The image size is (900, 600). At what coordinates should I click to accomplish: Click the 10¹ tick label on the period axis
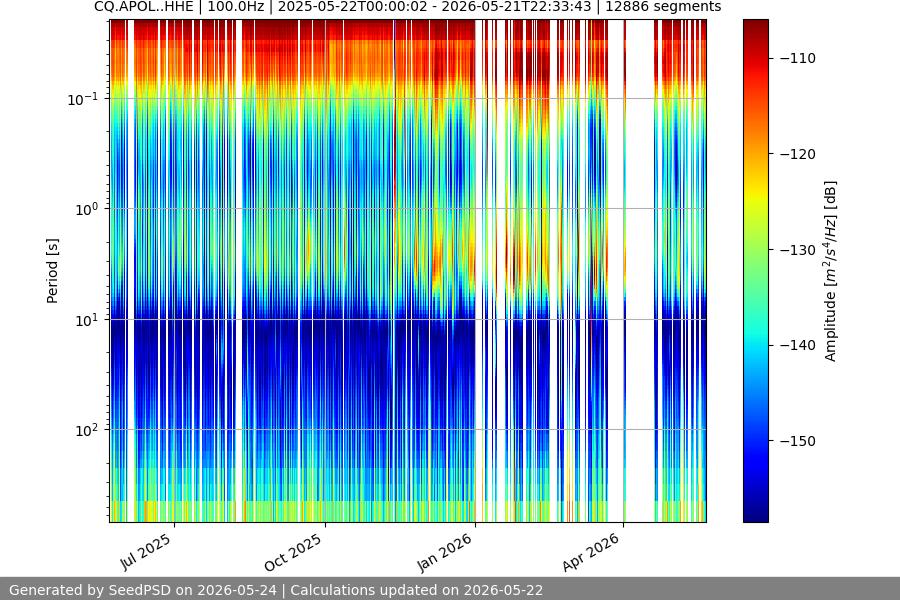pos(86,320)
